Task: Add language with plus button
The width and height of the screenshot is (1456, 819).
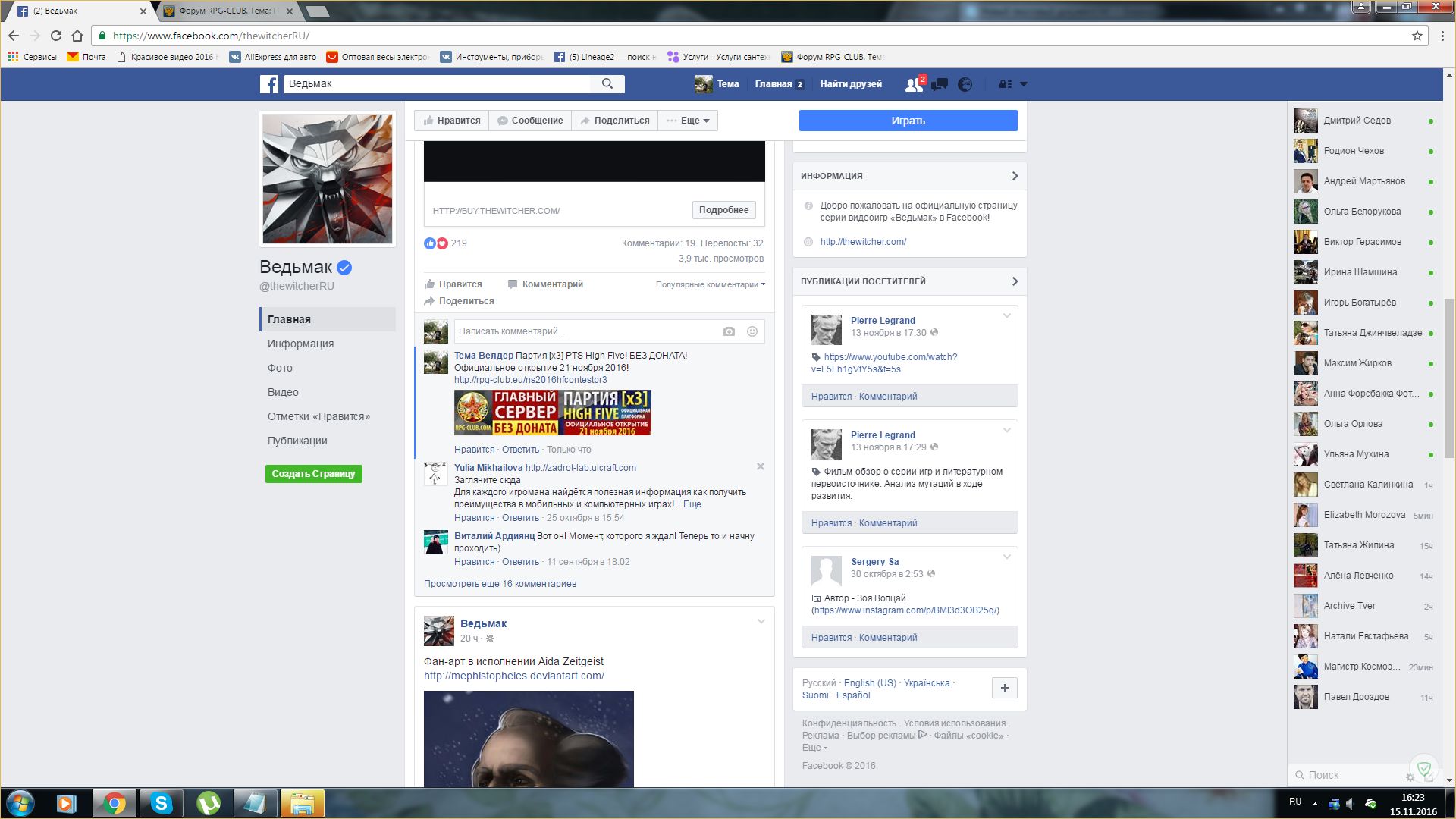Action: click(1005, 688)
